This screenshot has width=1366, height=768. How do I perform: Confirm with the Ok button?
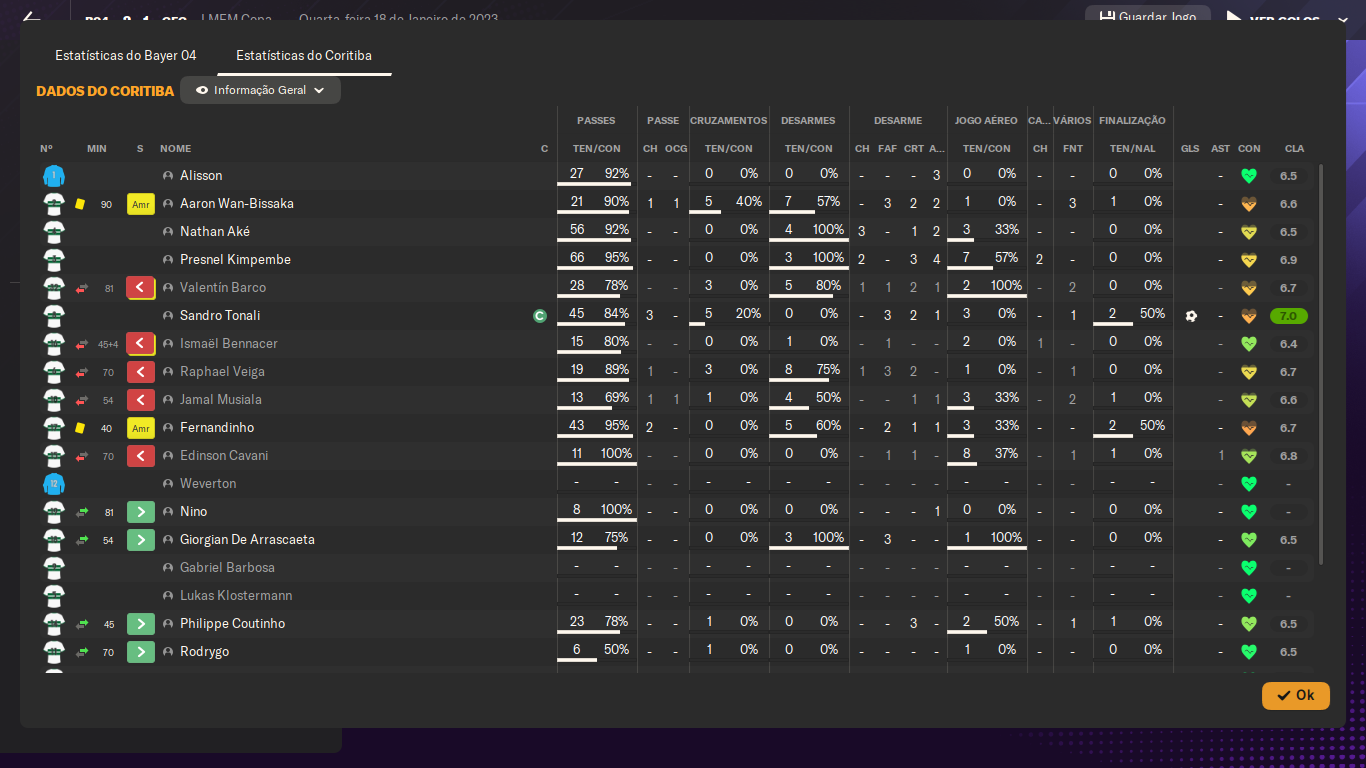coord(1296,695)
